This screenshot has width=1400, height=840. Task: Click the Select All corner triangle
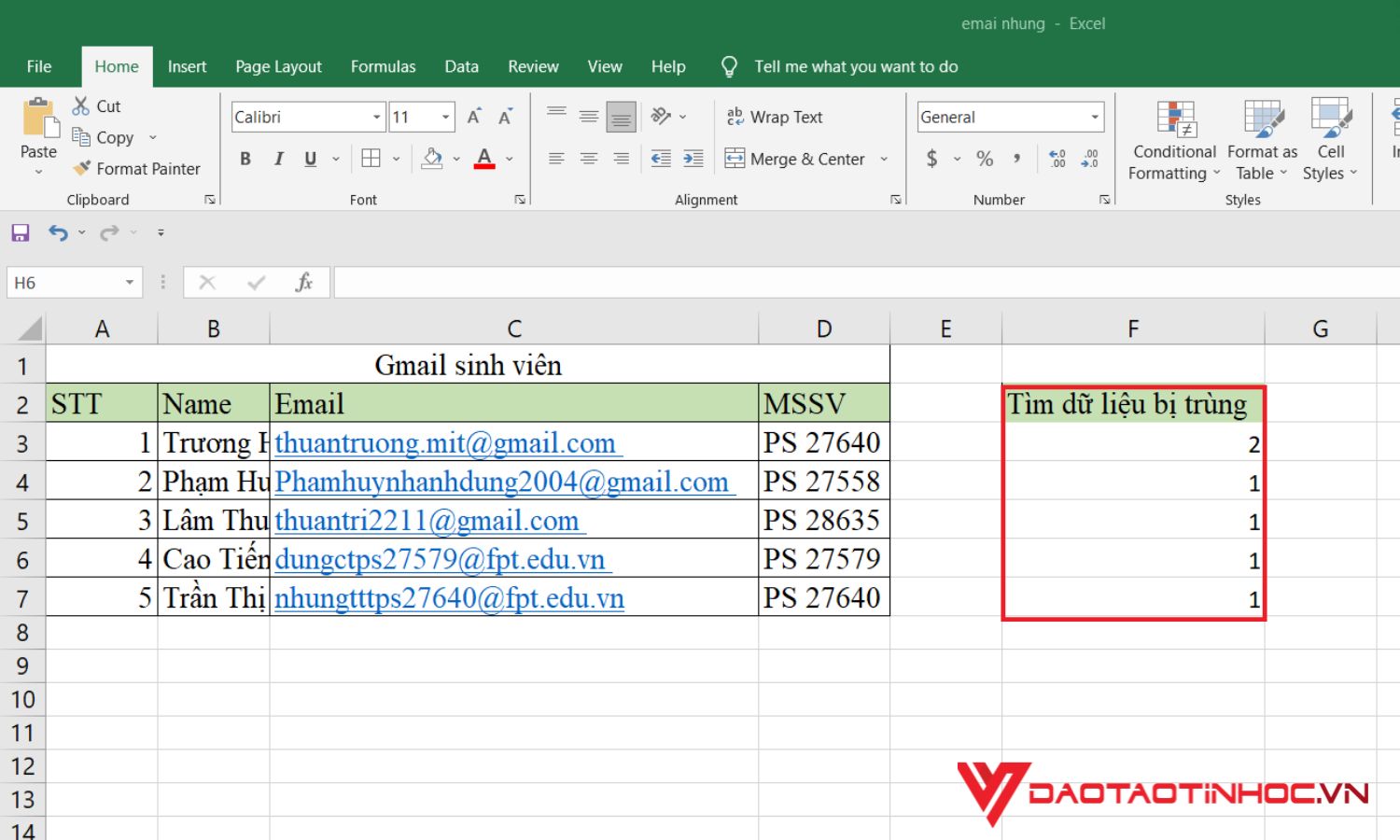point(29,329)
